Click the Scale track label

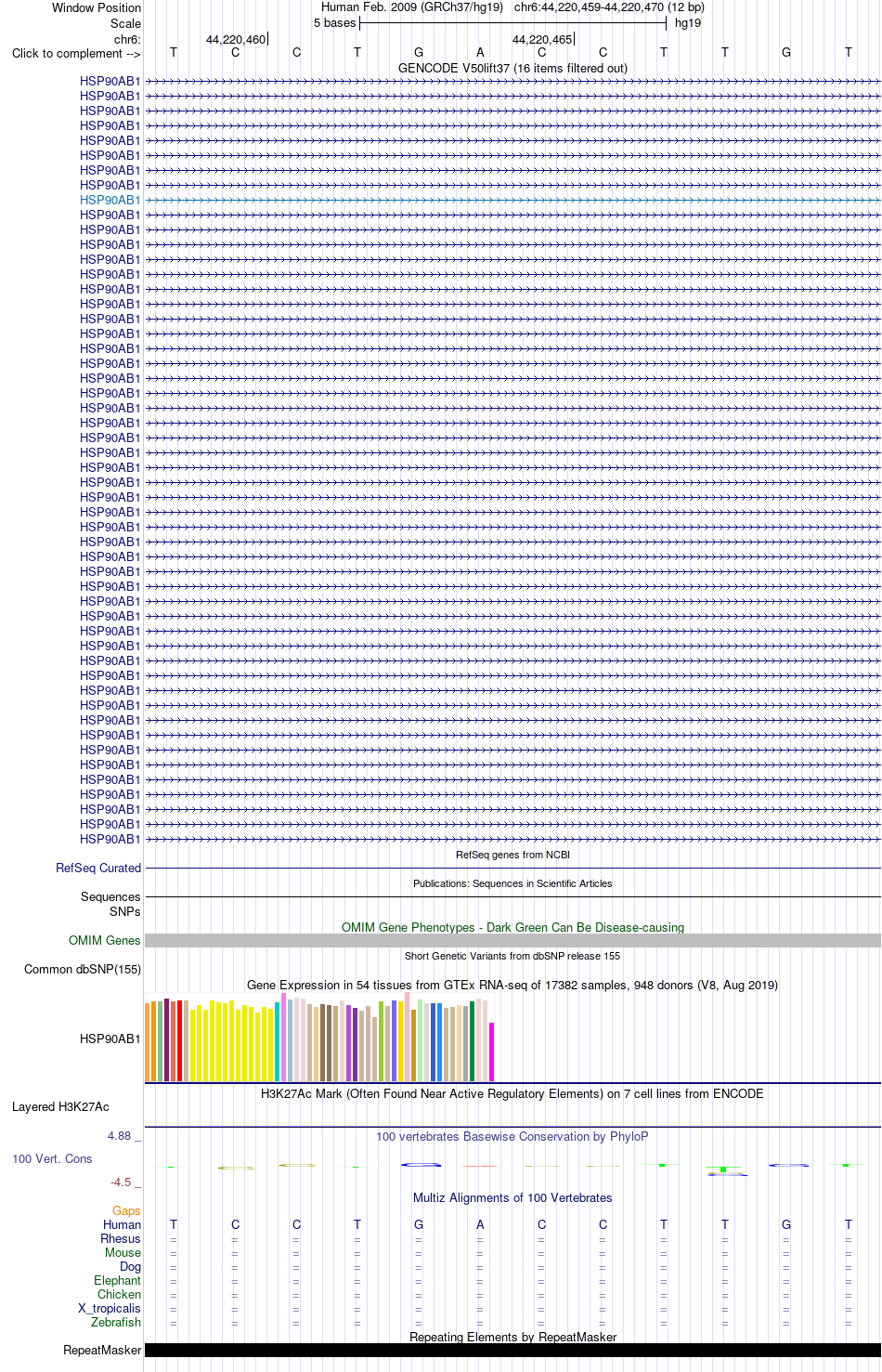tap(125, 23)
